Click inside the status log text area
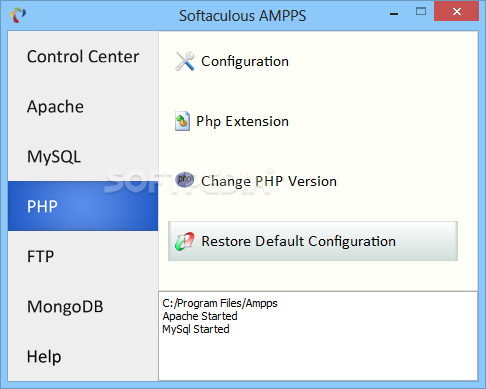Screen dimensions: 486x389 (318, 336)
